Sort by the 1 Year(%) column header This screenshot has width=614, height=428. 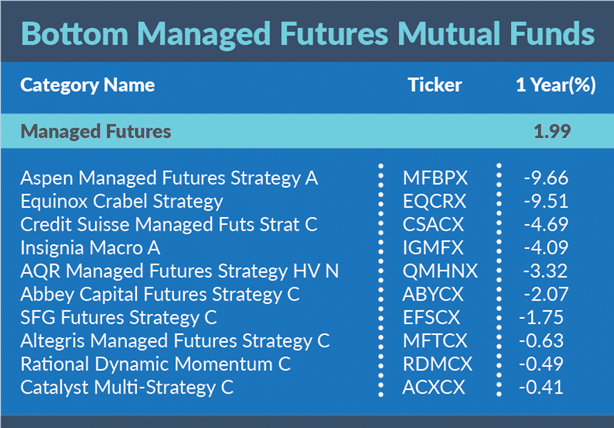555,85
